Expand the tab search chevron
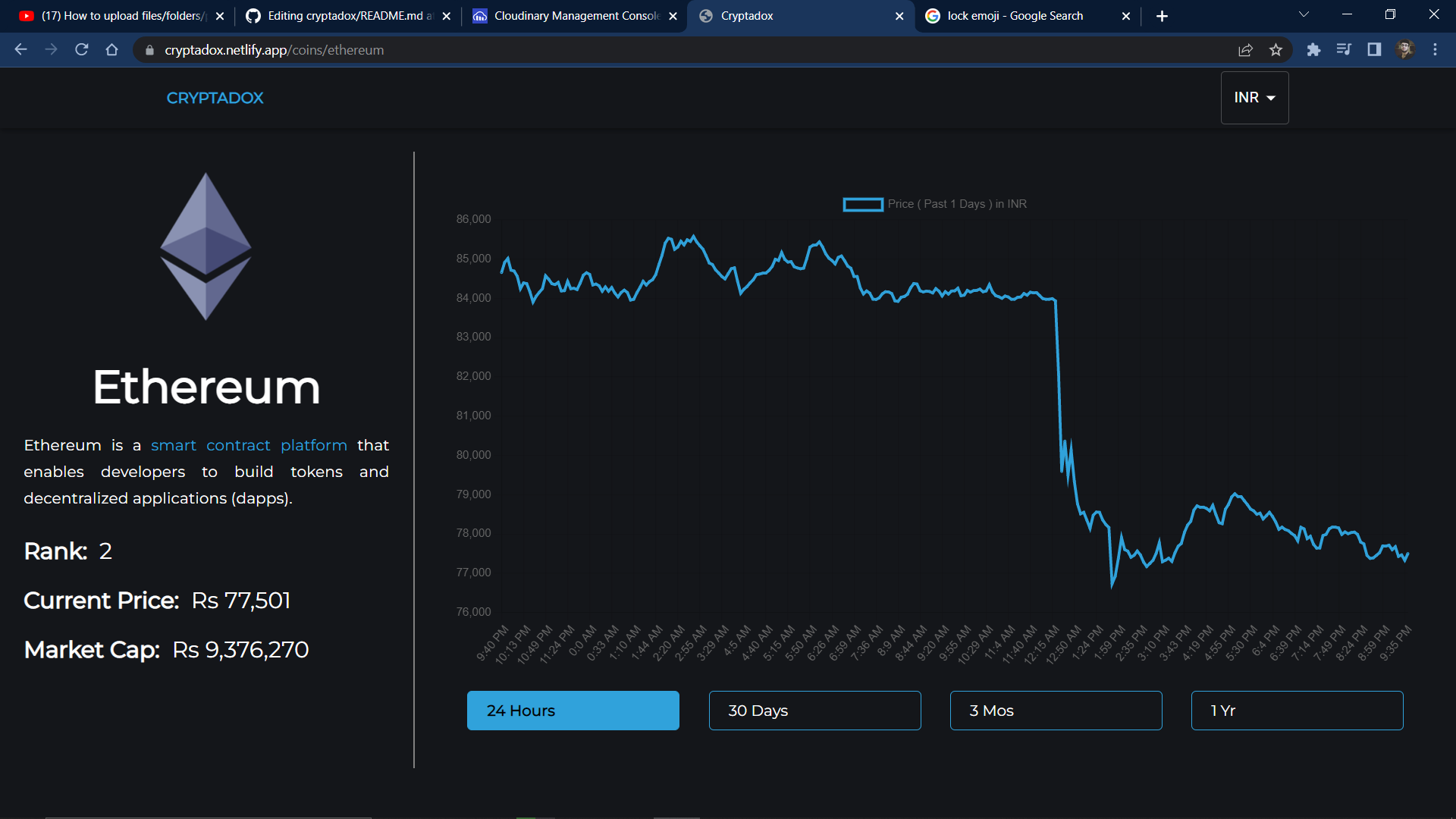 click(1304, 15)
